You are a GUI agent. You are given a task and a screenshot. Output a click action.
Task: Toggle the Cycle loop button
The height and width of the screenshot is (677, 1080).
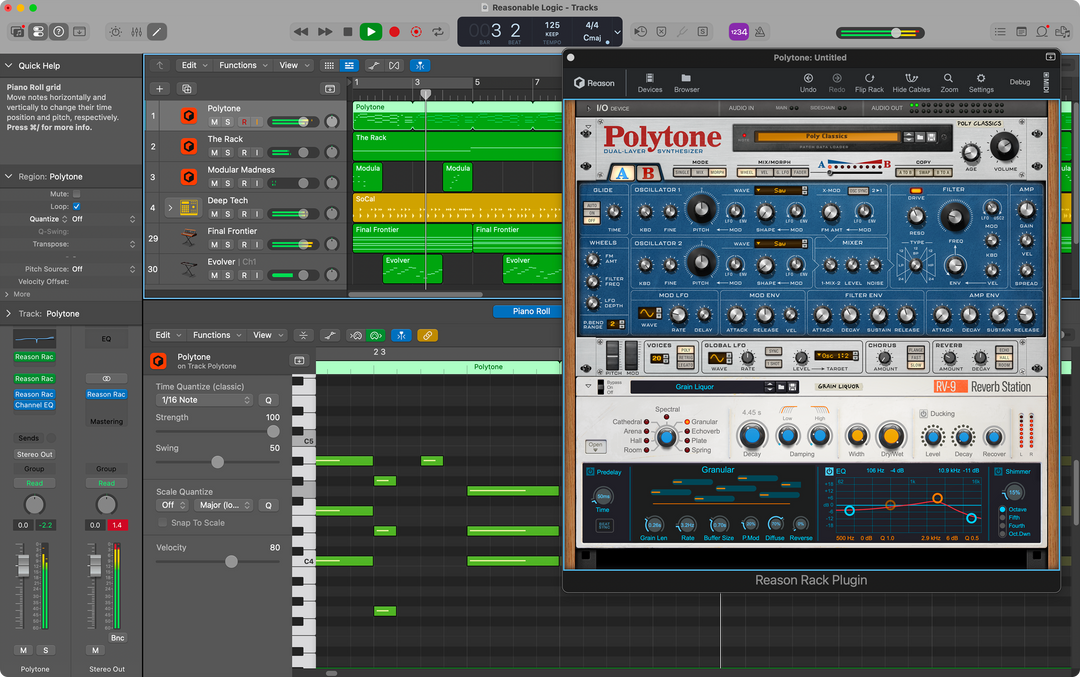pyautogui.click(x=437, y=32)
